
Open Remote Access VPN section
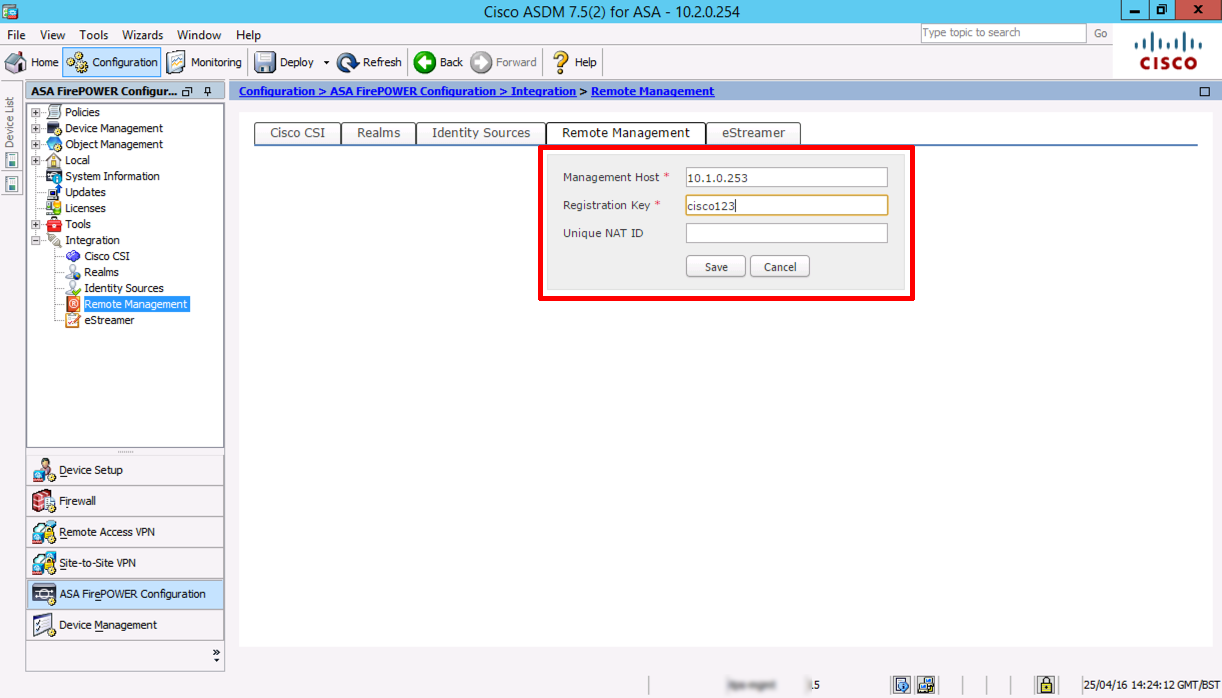pyautogui.click(x=125, y=532)
